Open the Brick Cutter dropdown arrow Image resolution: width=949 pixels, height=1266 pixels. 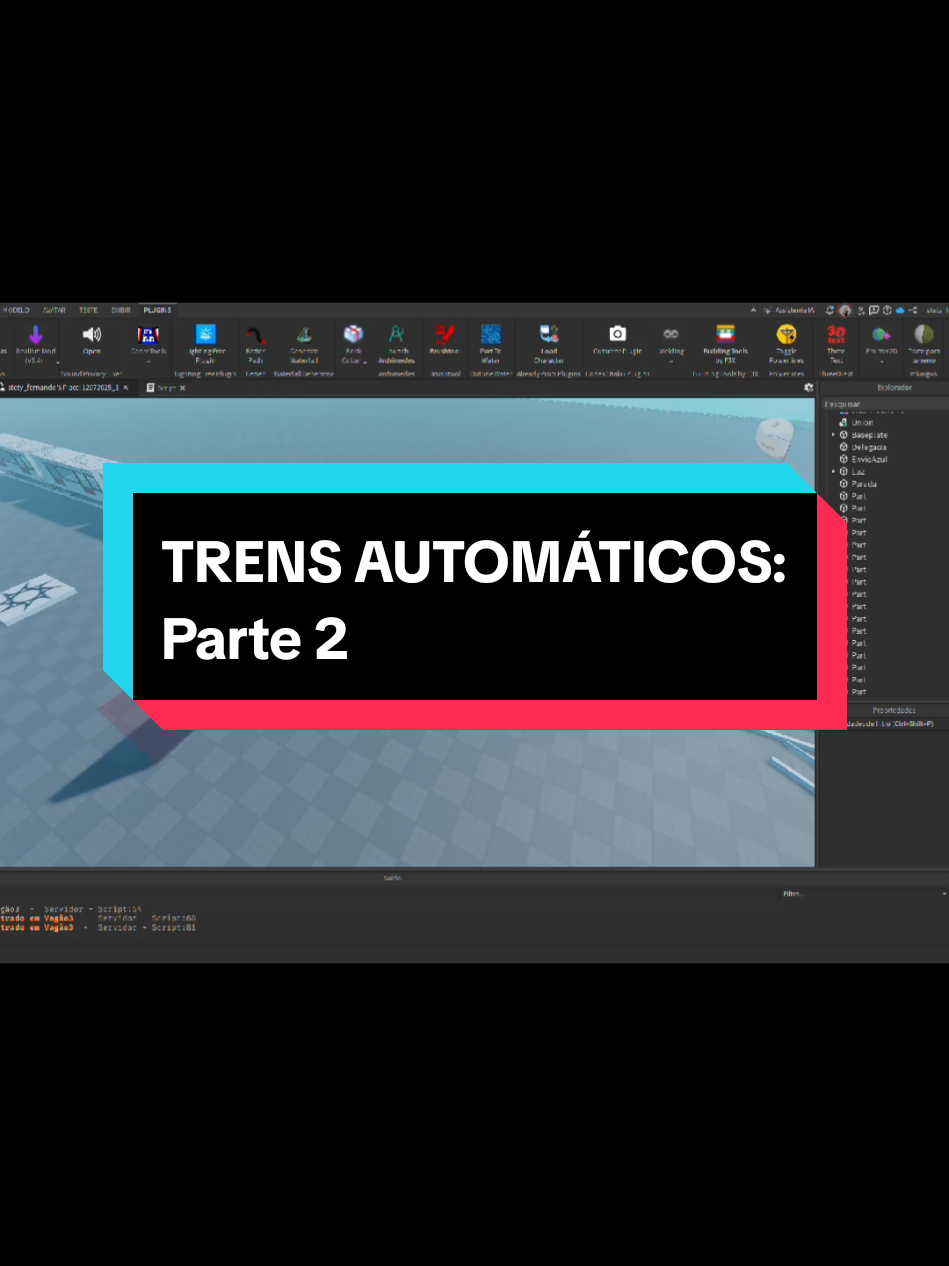[x=365, y=362]
